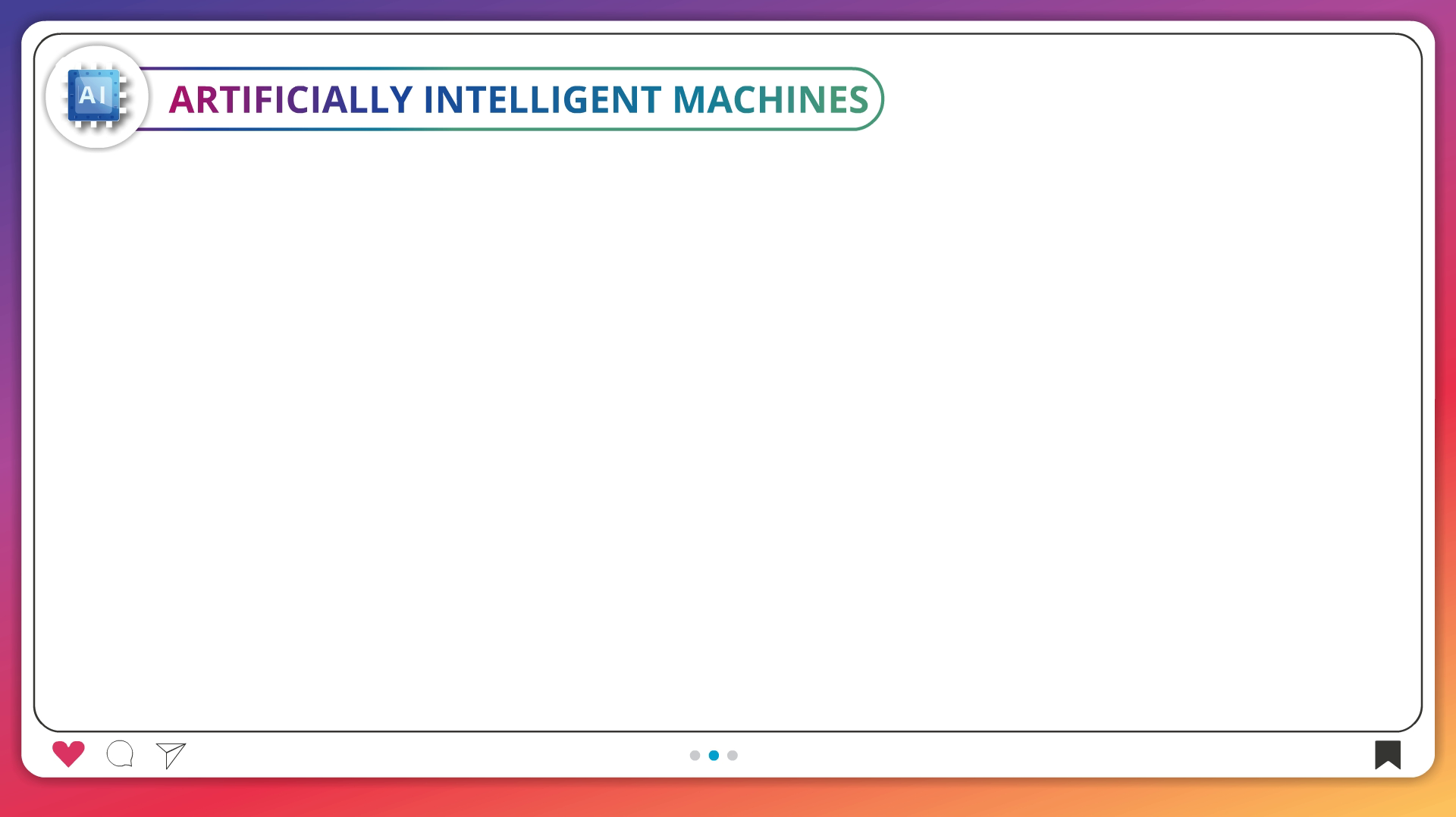Click the word MACHINES in the title

770,100
